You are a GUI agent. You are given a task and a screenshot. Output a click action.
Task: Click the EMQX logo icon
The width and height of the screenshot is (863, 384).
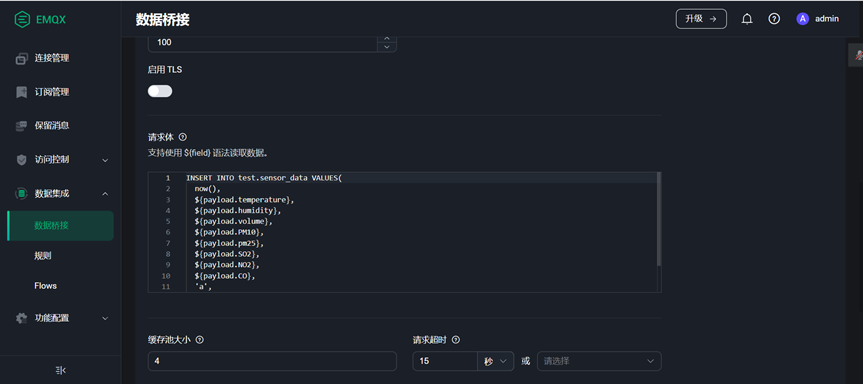click(x=21, y=20)
